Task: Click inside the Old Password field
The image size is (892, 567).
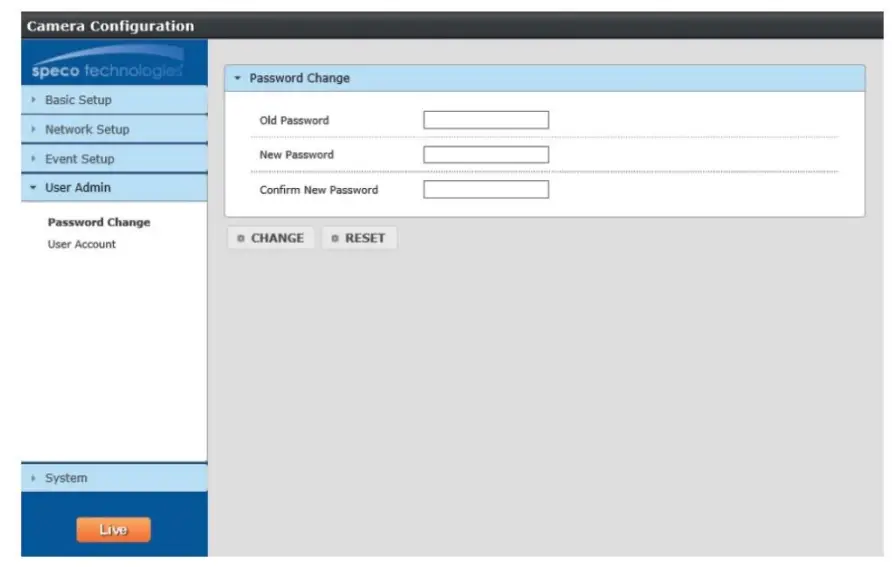Action: click(486, 120)
